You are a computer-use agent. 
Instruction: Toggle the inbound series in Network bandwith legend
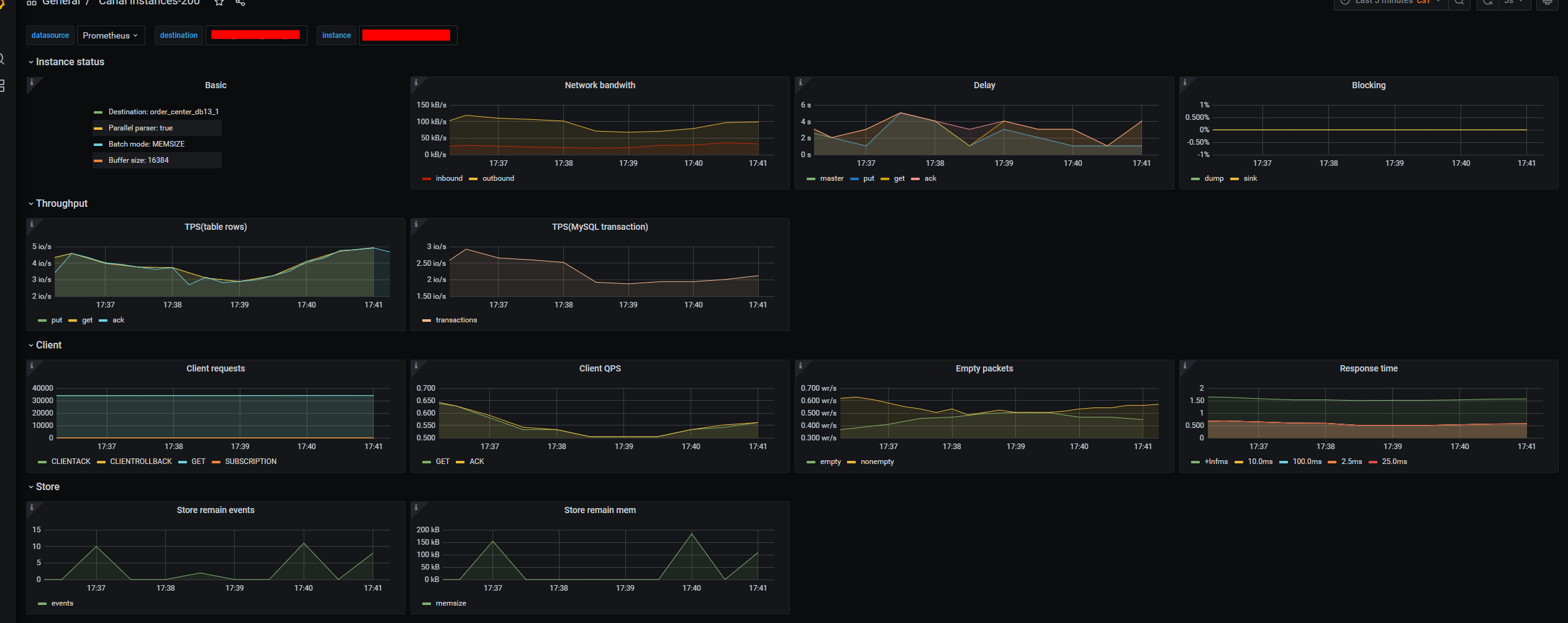(x=449, y=178)
